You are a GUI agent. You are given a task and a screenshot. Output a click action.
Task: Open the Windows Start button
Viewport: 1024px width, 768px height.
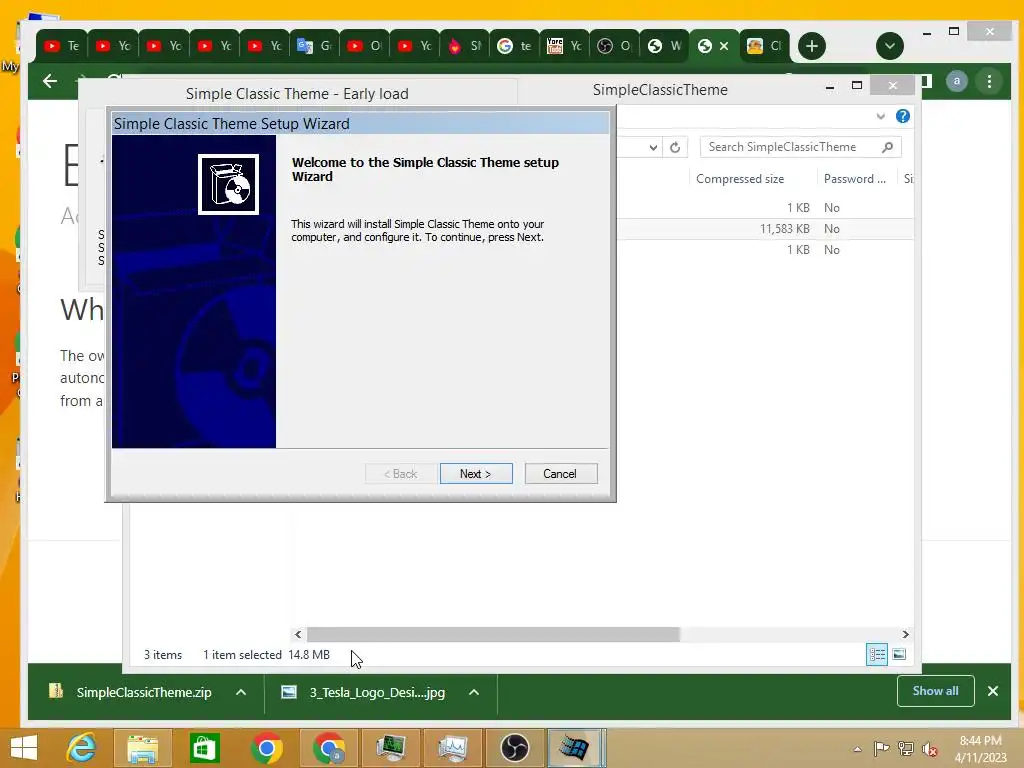pyautogui.click(x=24, y=748)
